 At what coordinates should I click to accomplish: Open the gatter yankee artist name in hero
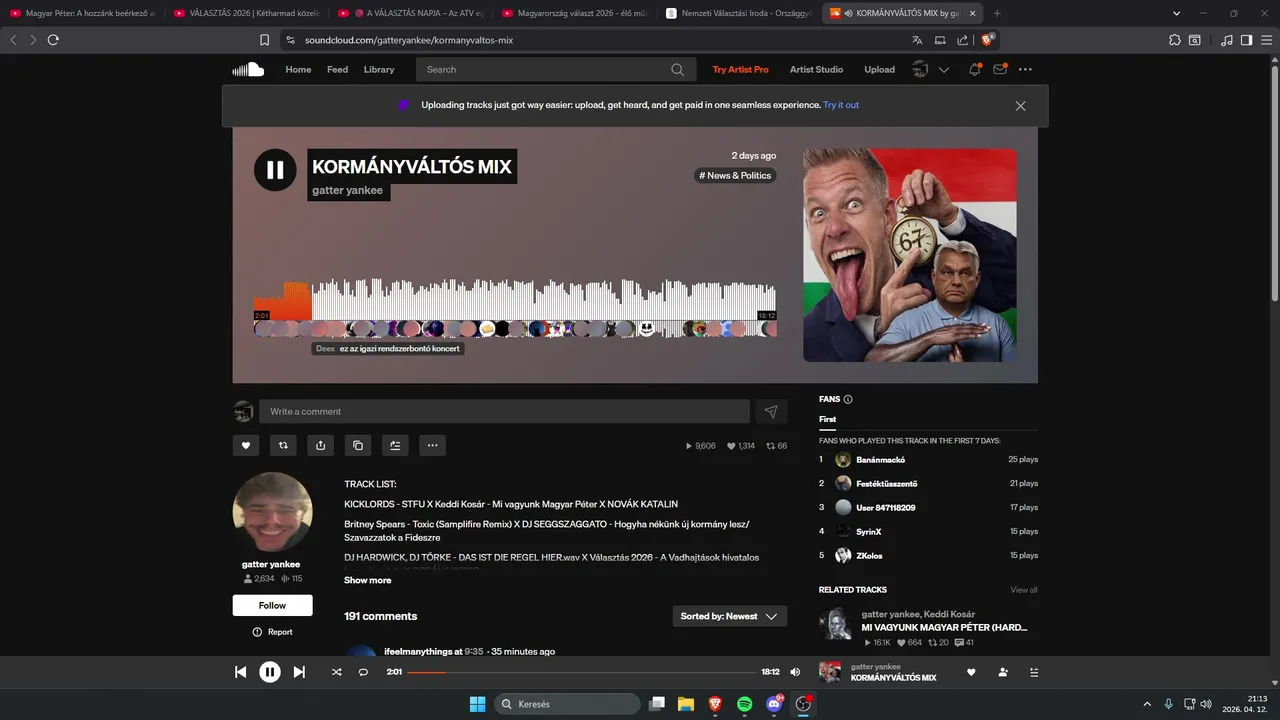347,190
